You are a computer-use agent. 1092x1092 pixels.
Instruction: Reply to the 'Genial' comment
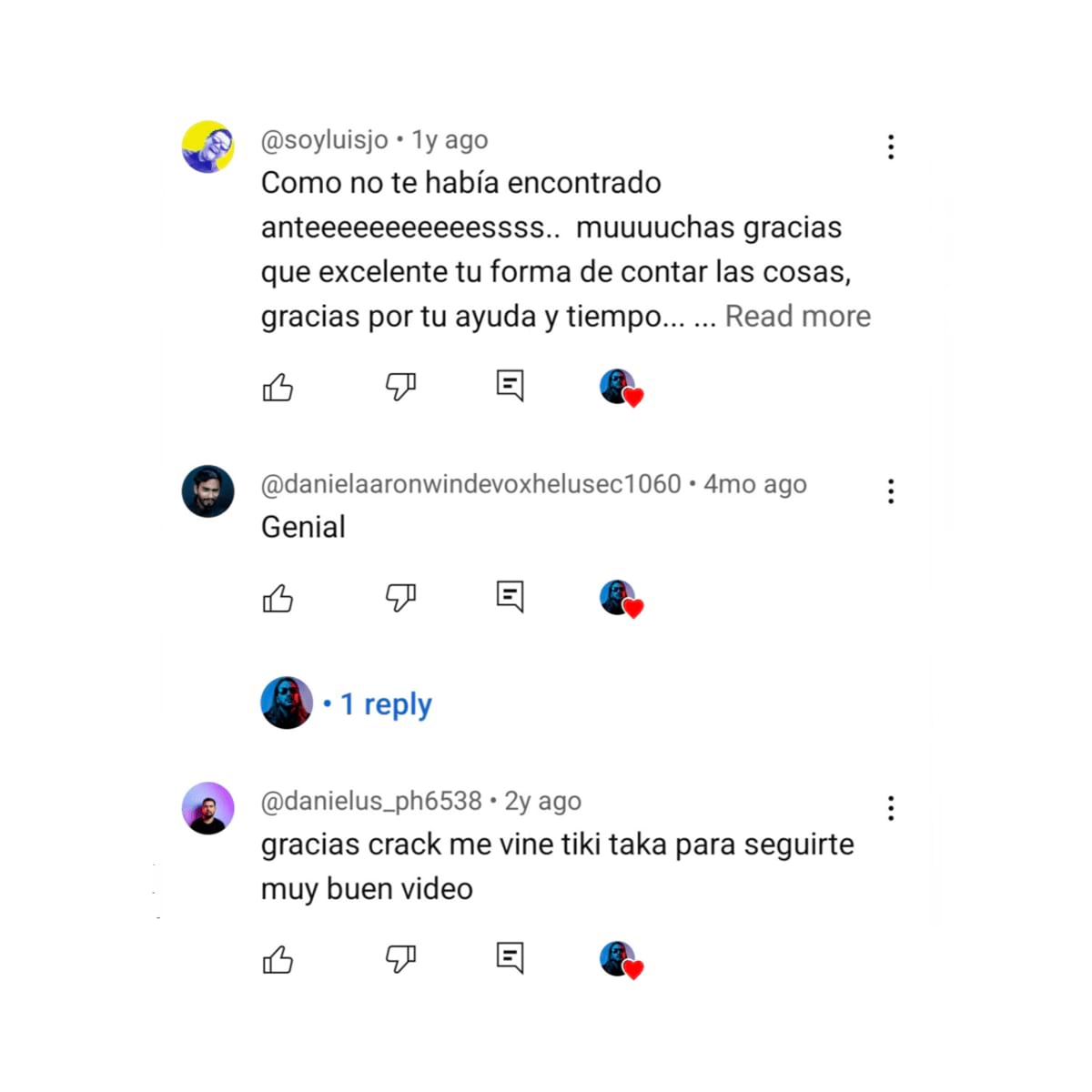tap(510, 597)
